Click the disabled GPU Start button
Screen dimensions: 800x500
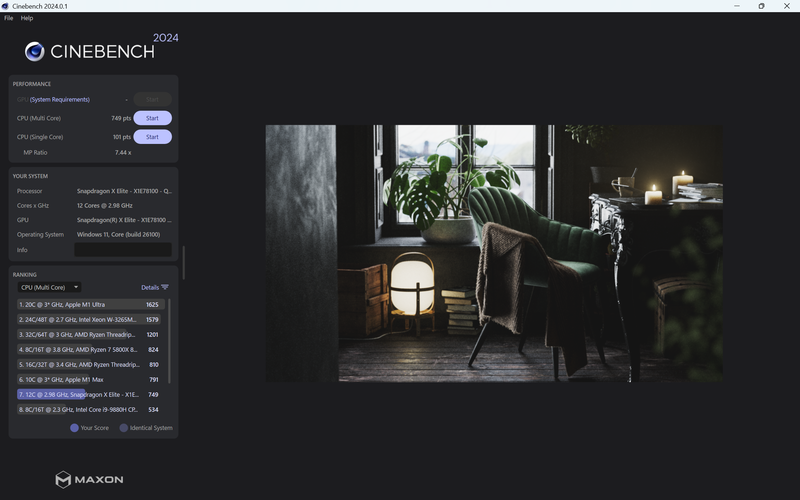(153, 99)
